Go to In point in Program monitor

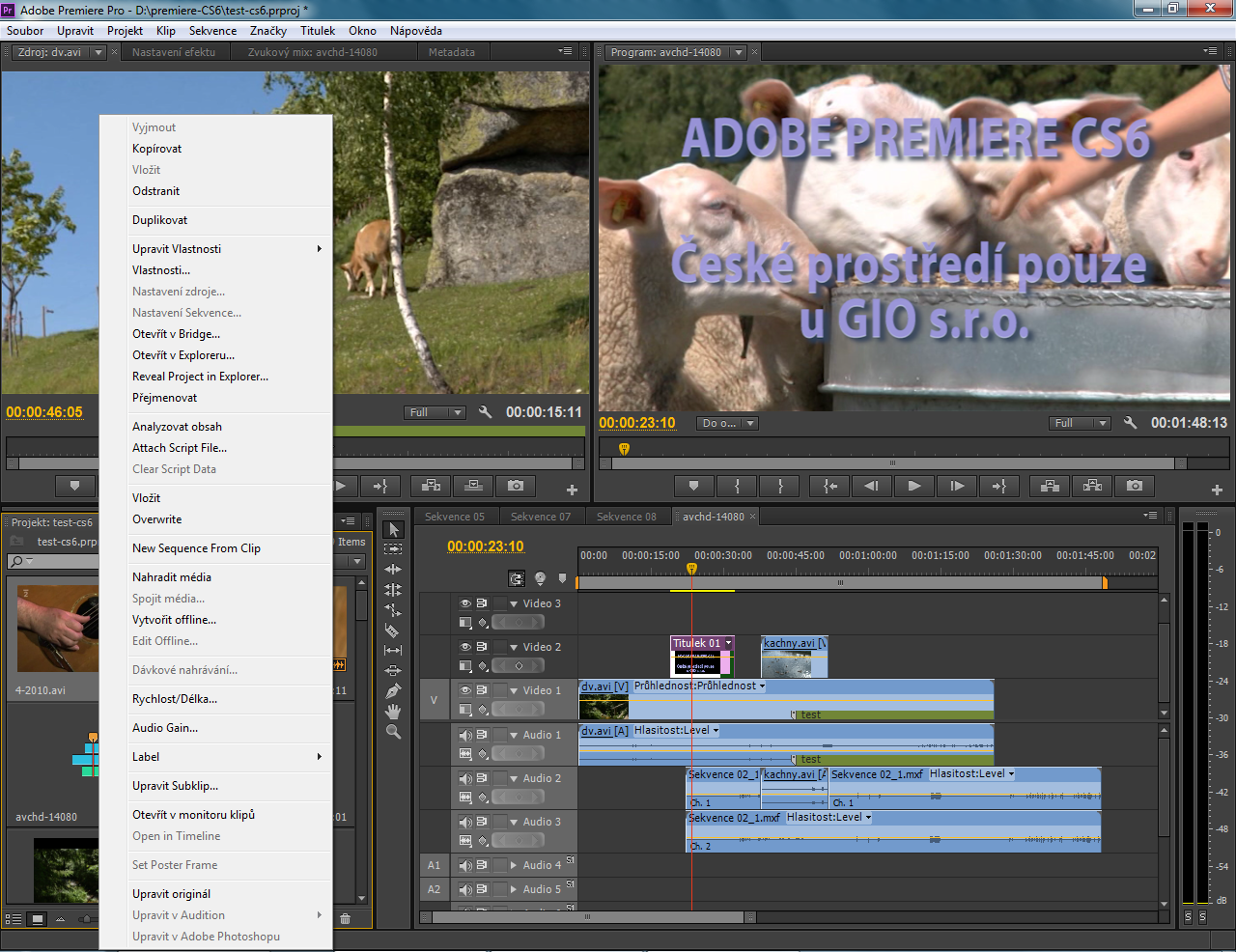(x=829, y=486)
